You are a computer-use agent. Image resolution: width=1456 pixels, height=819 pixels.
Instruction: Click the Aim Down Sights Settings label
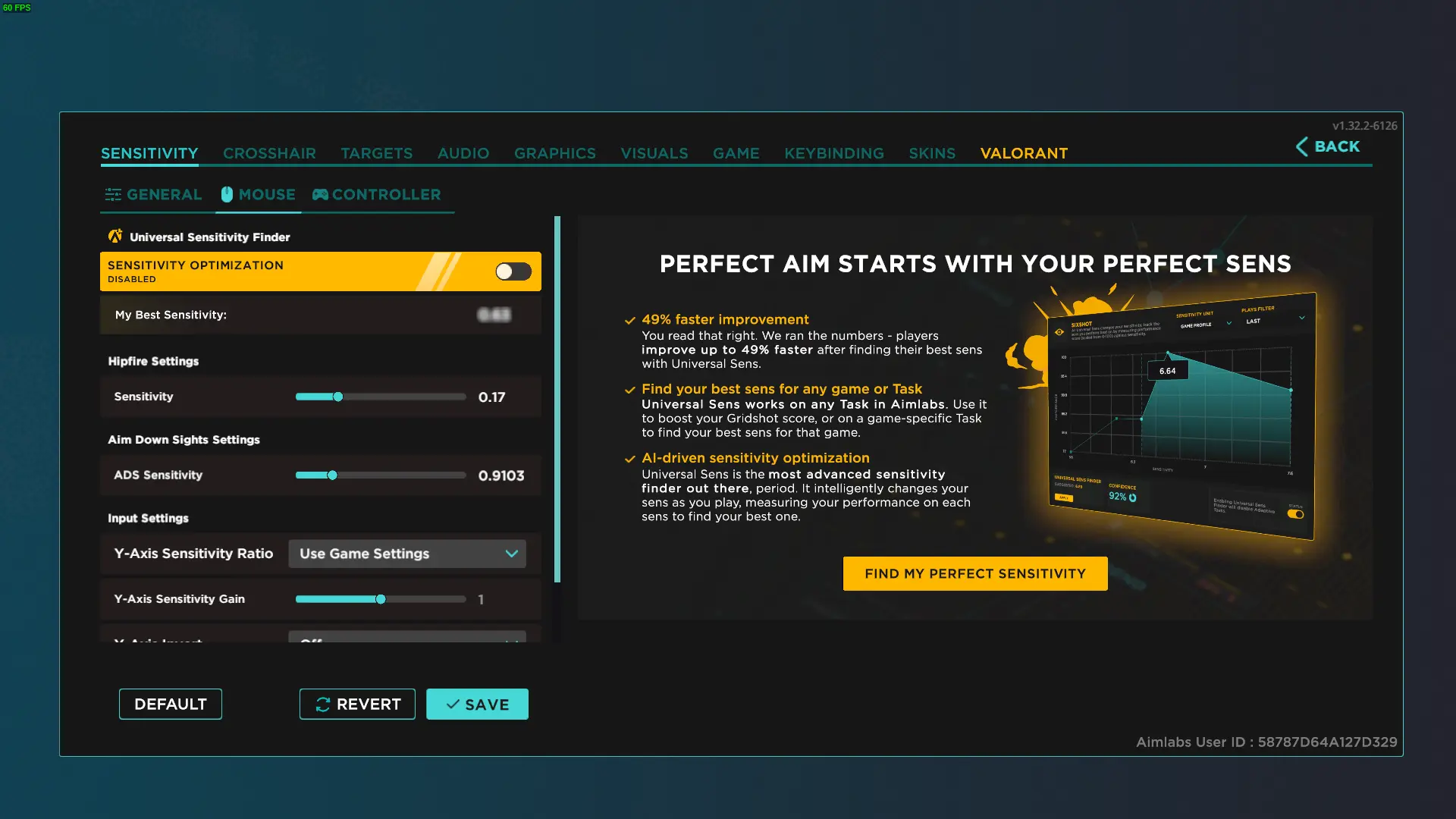(x=184, y=440)
